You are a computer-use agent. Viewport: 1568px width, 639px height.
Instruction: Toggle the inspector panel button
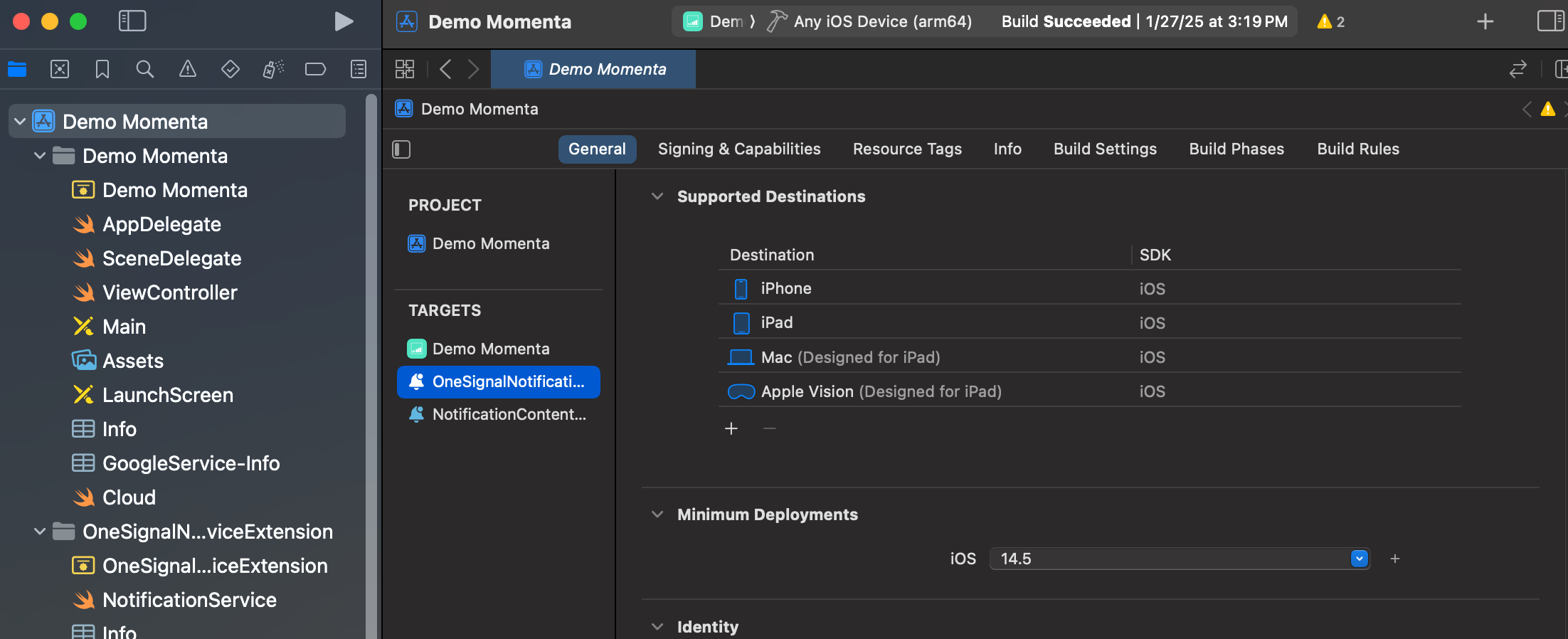(1550, 21)
